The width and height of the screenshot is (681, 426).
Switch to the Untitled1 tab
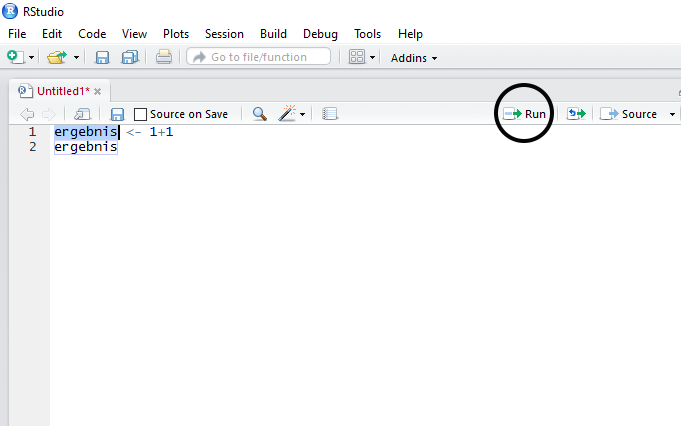click(x=62, y=91)
